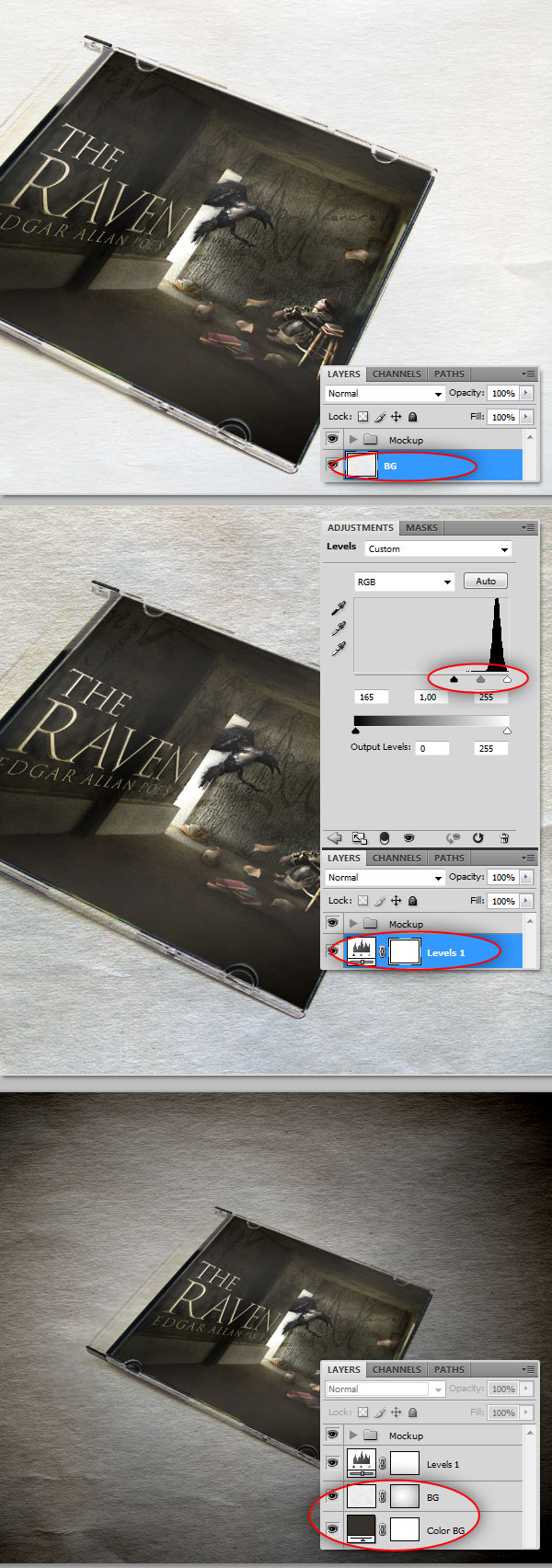The width and height of the screenshot is (552, 1568).
Task: Open the RGB channel dropdown in Levels
Action: (405, 582)
